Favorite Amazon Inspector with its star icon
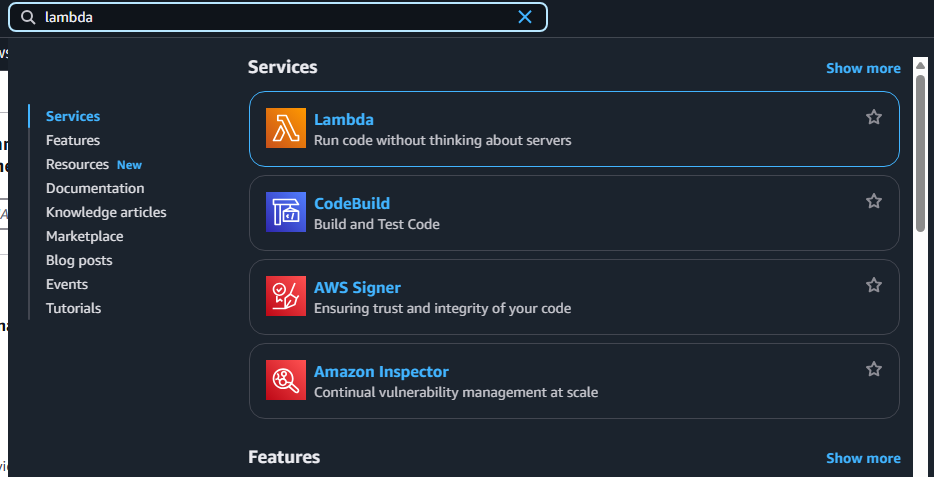934x477 pixels. pyautogui.click(x=873, y=369)
